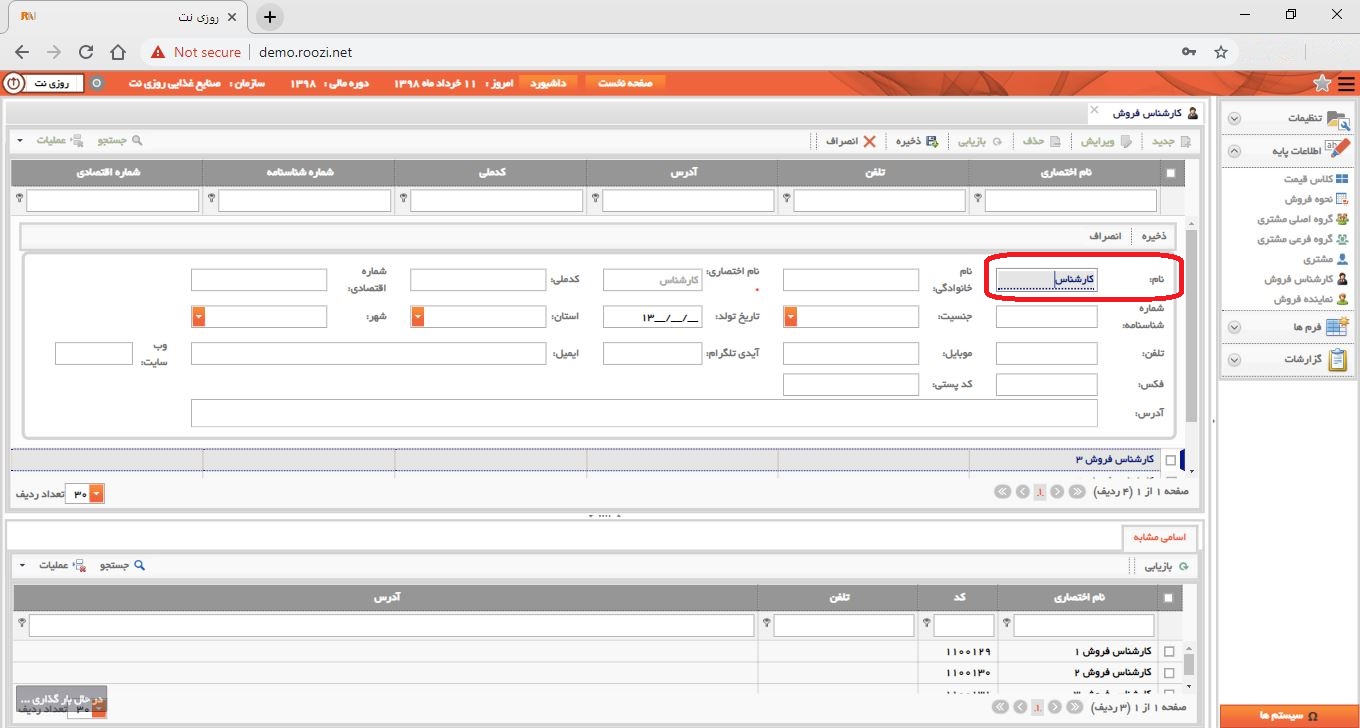Expand the تنظیمات sidebar section
The height and width of the screenshot is (728, 1360).
[x=1234, y=118]
